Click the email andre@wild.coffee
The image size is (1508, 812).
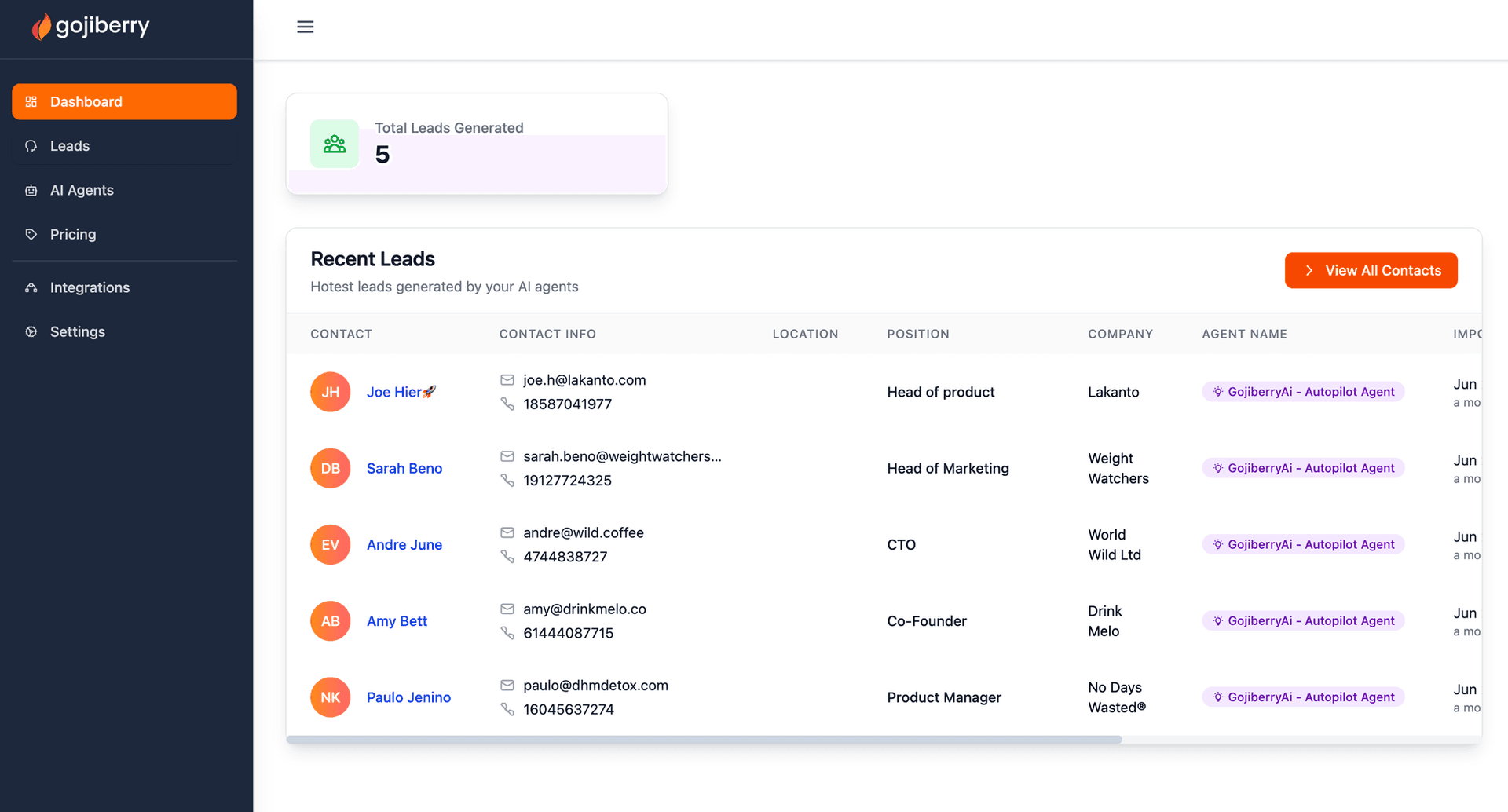(584, 532)
